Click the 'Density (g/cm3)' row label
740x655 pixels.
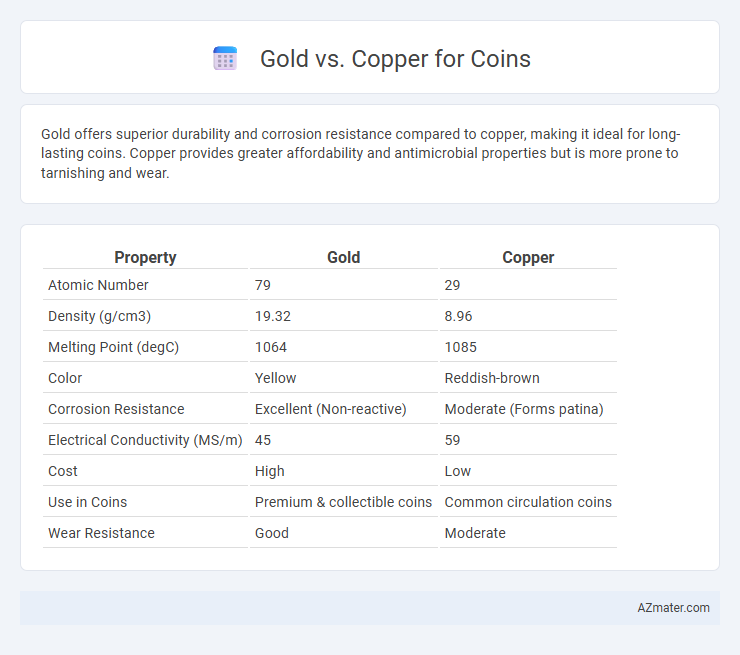(x=100, y=316)
